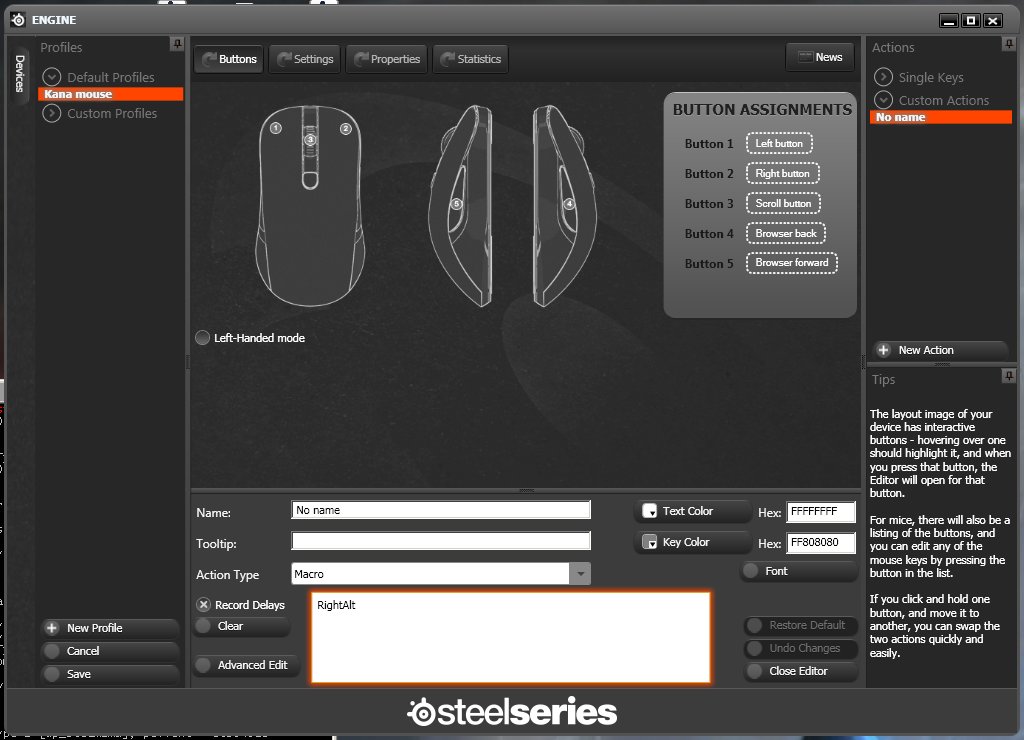Click Undo Changes button
1024x740 pixels.
tap(801, 648)
